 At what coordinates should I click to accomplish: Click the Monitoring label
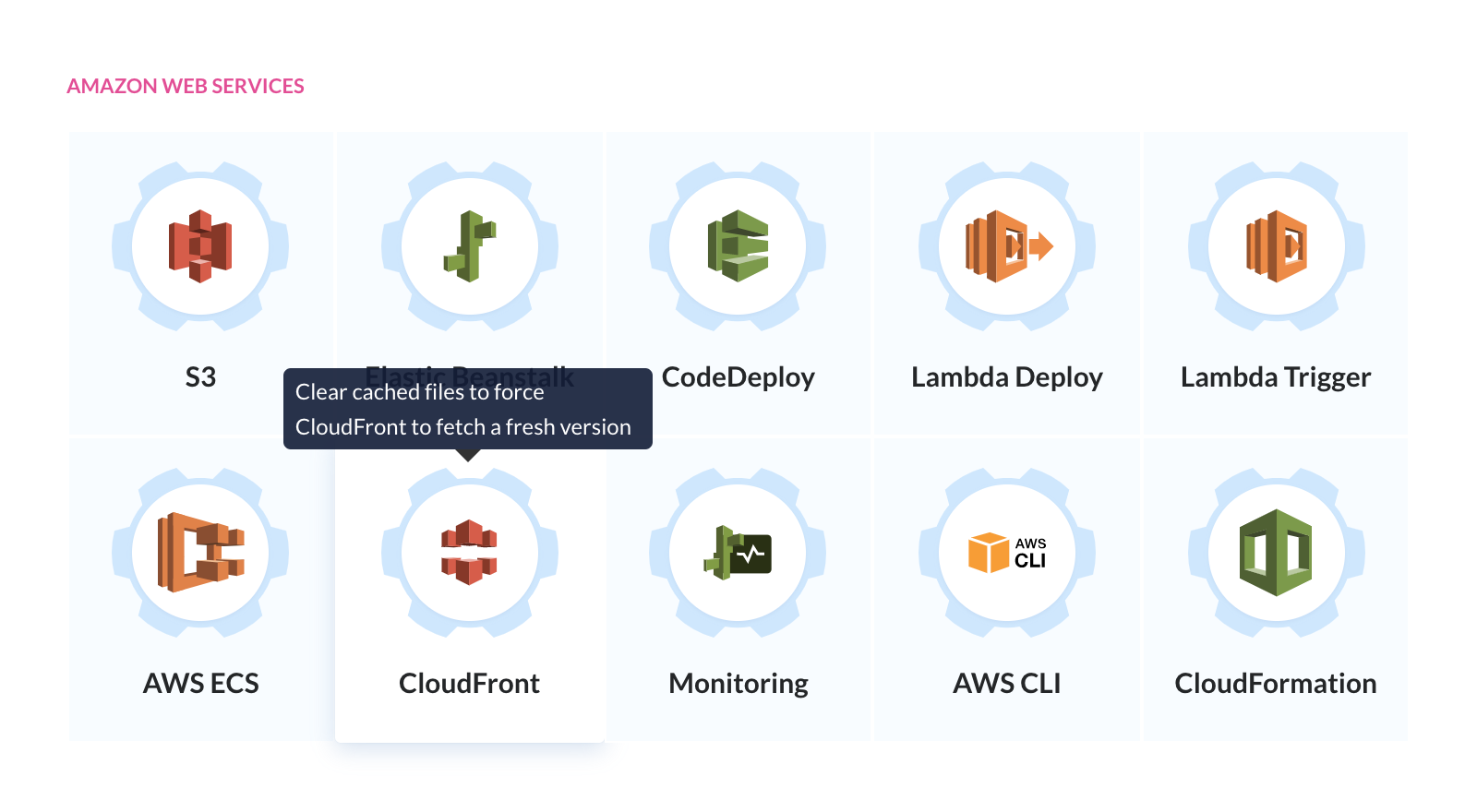(738, 684)
